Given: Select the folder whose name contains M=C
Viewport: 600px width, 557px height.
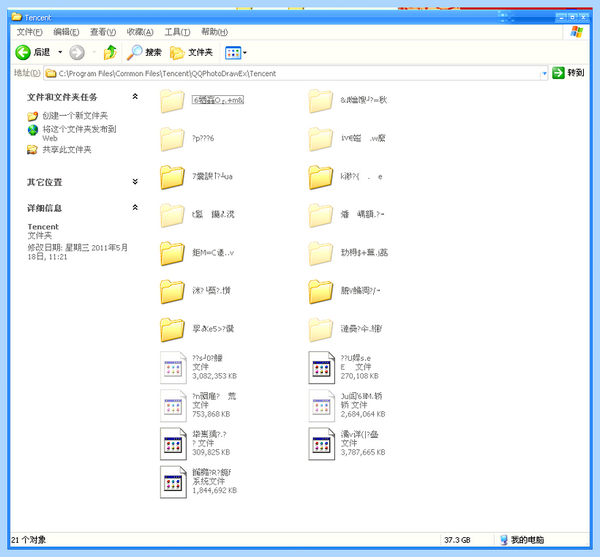Looking at the screenshot, I should point(197,253).
